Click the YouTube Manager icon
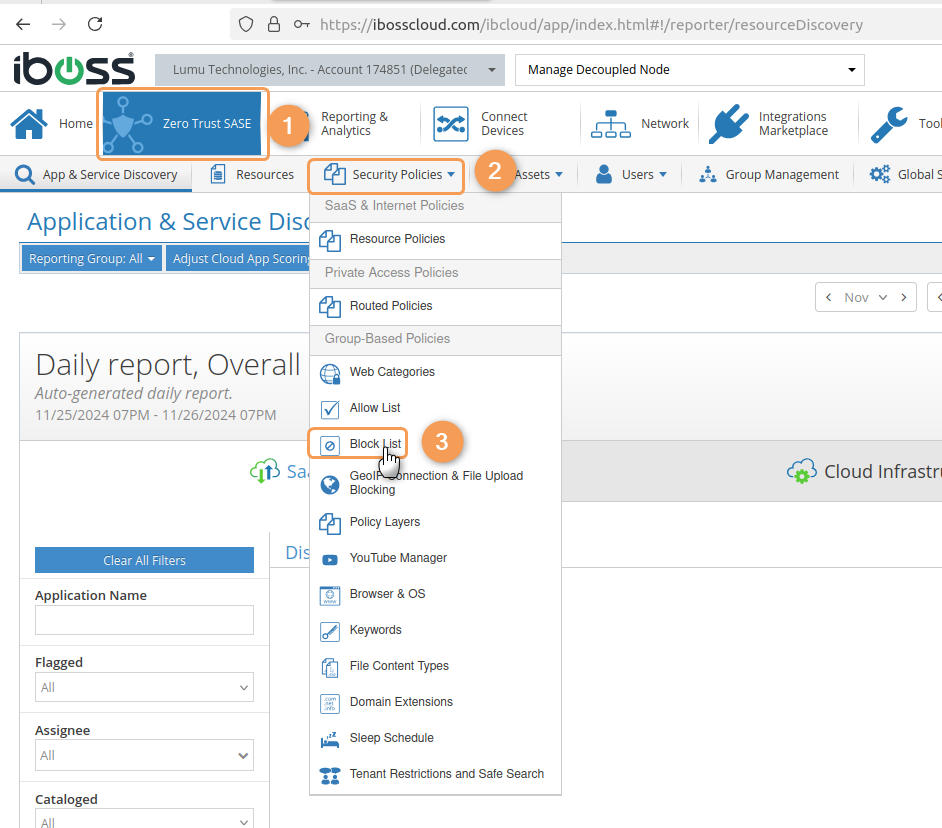The image size is (942, 828). tap(330, 559)
